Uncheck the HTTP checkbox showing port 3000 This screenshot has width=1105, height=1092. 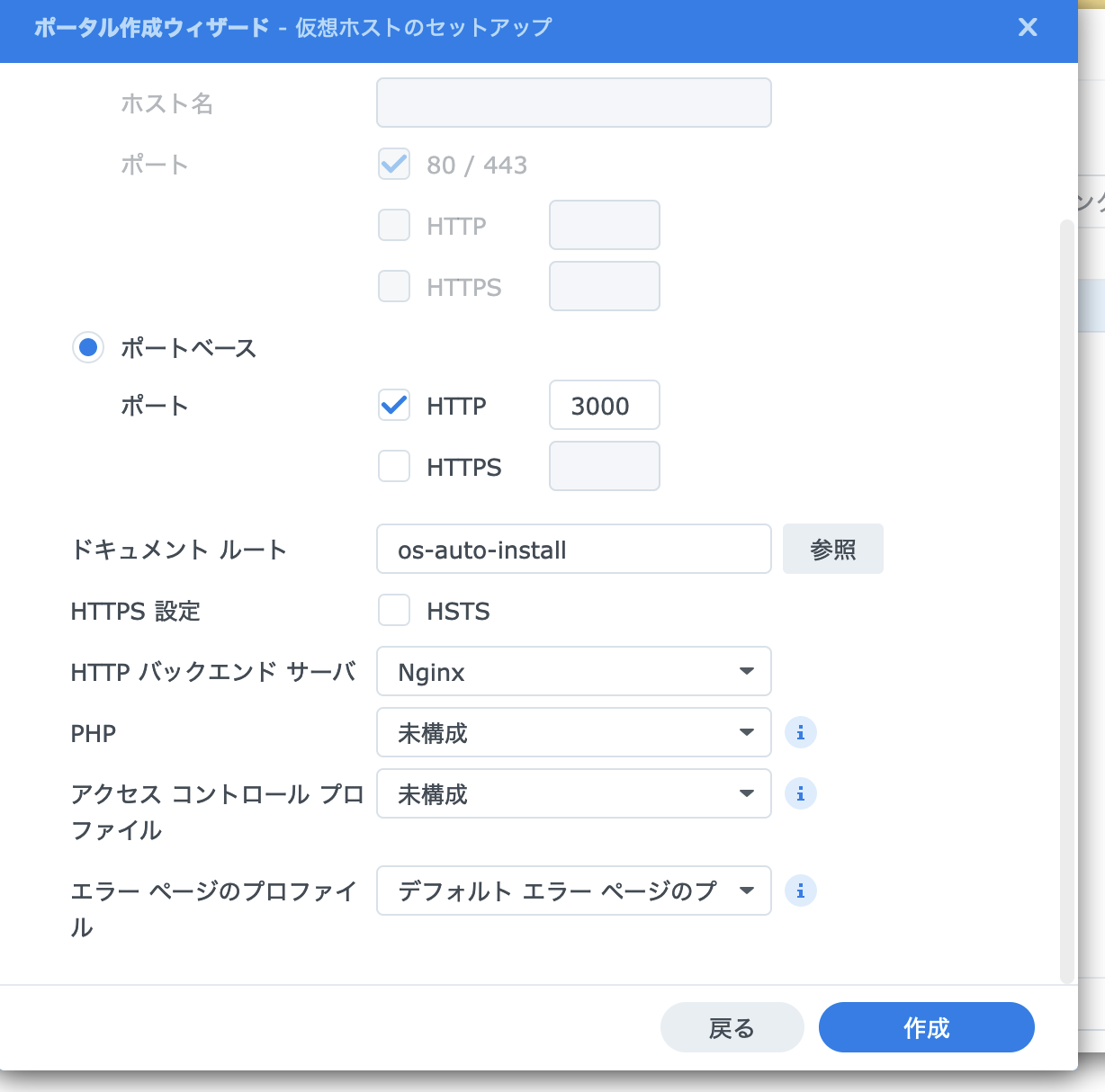(393, 406)
